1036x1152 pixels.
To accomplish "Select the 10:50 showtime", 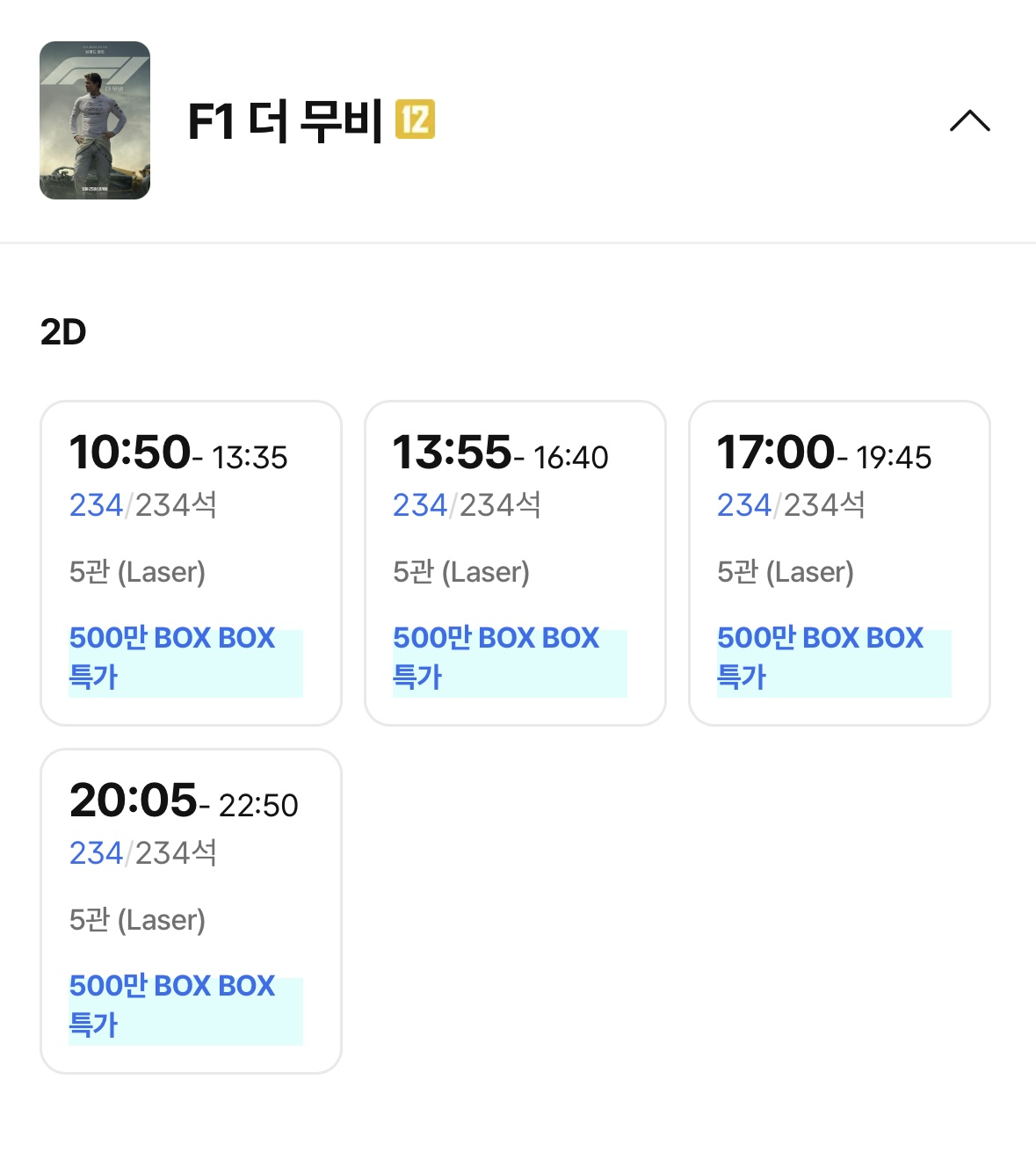I will click(131, 453).
